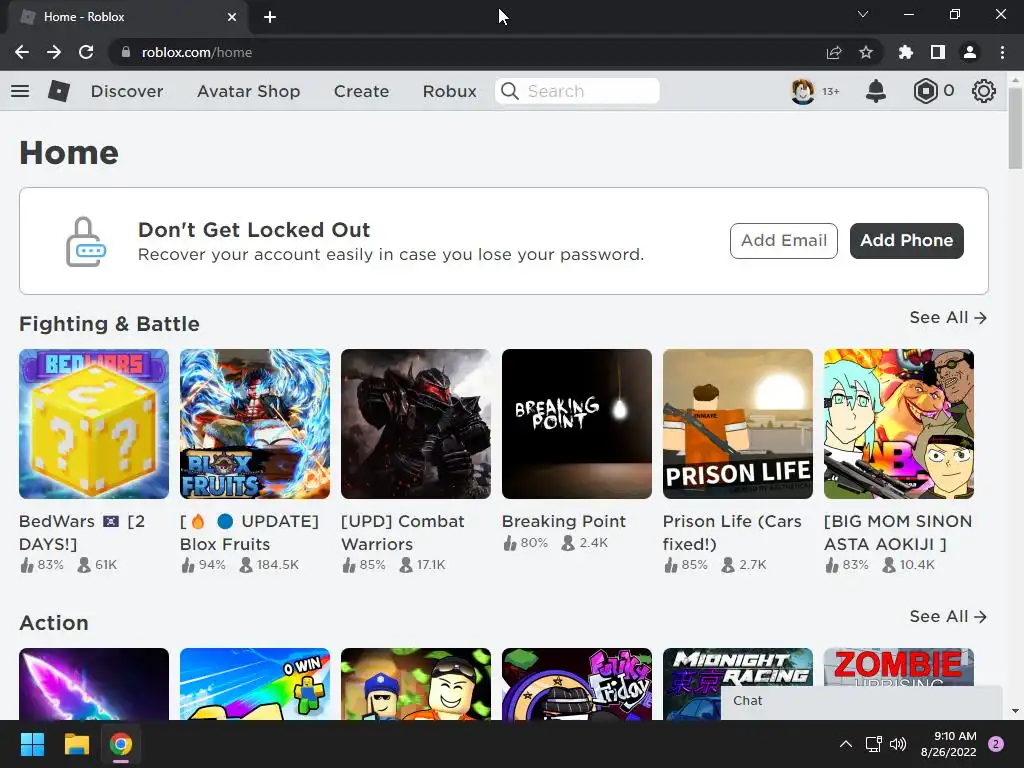Viewport: 1024px width, 768px height.
Task: Open network status tray icon
Action: pyautogui.click(x=873, y=744)
